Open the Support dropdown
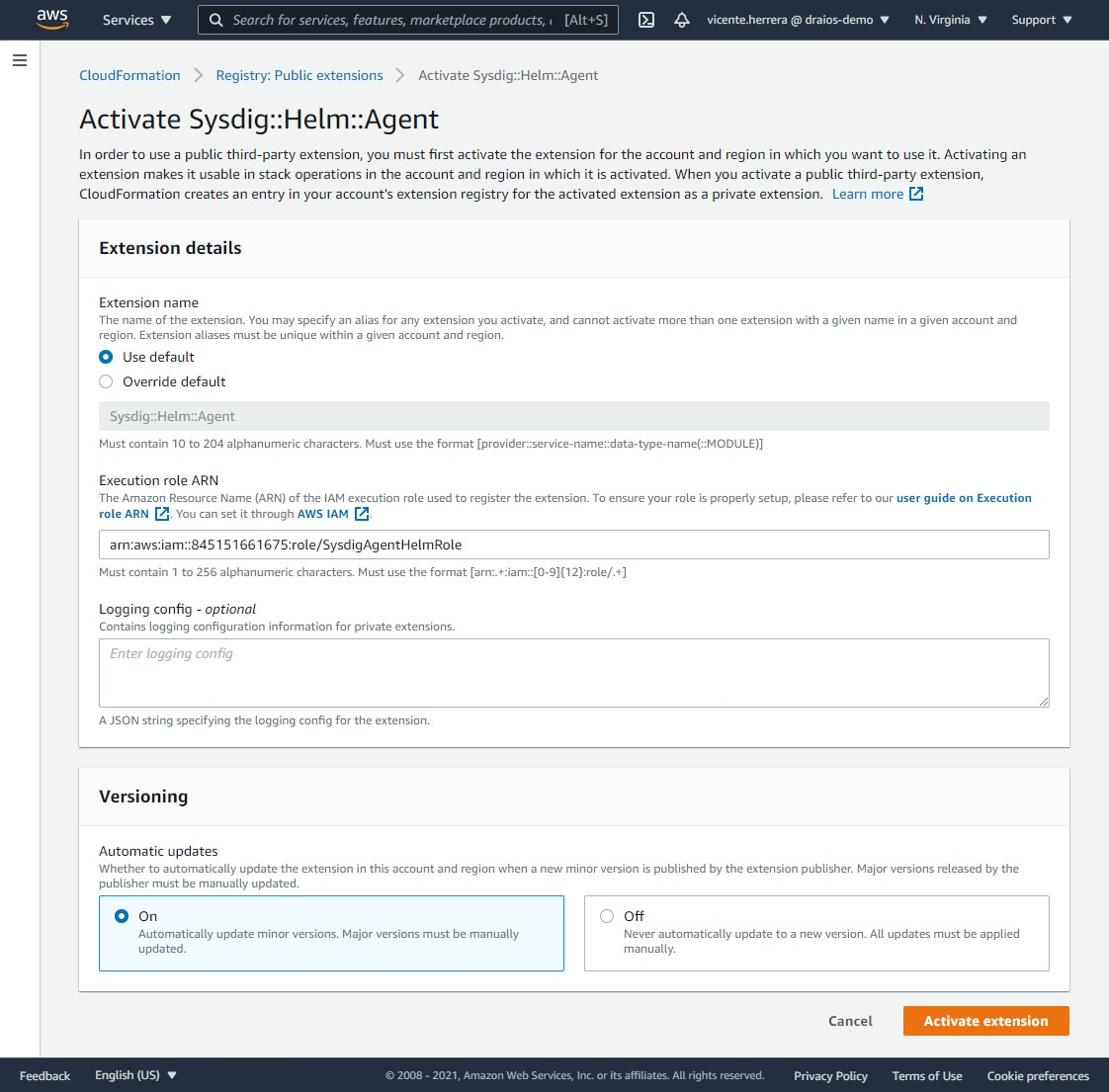Image resolution: width=1109 pixels, height=1092 pixels. pos(1041,20)
